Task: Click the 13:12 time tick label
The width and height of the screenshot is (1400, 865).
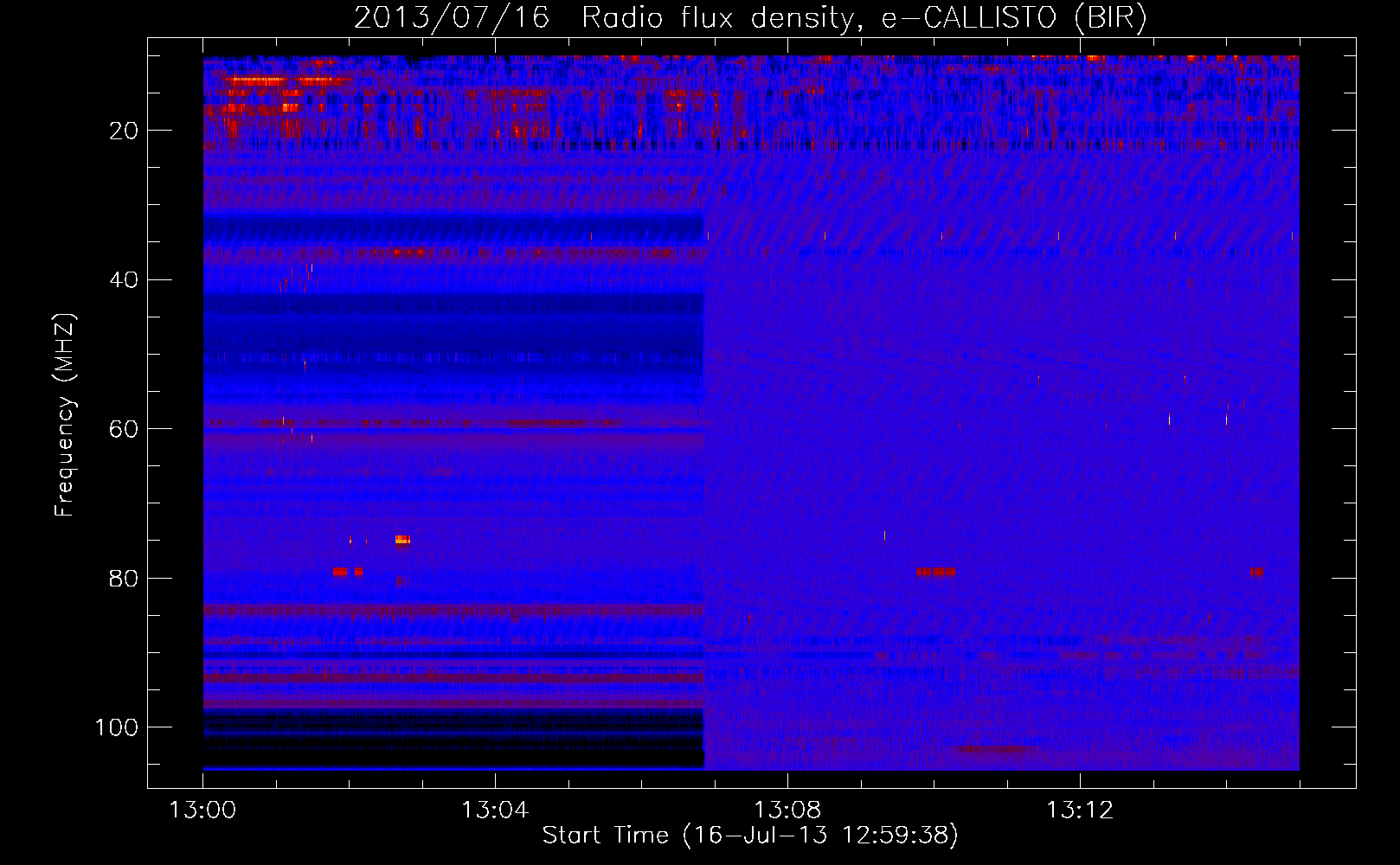Action: [x=1079, y=811]
